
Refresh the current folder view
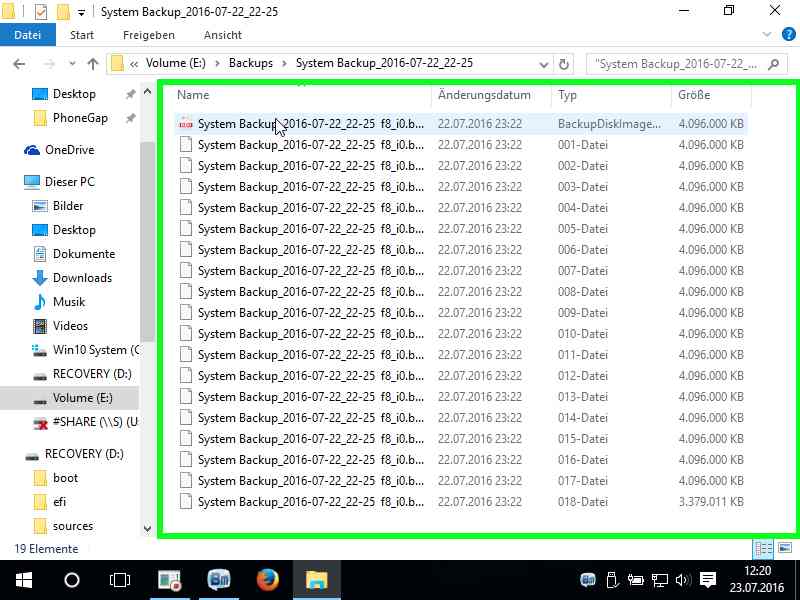pyautogui.click(x=564, y=64)
